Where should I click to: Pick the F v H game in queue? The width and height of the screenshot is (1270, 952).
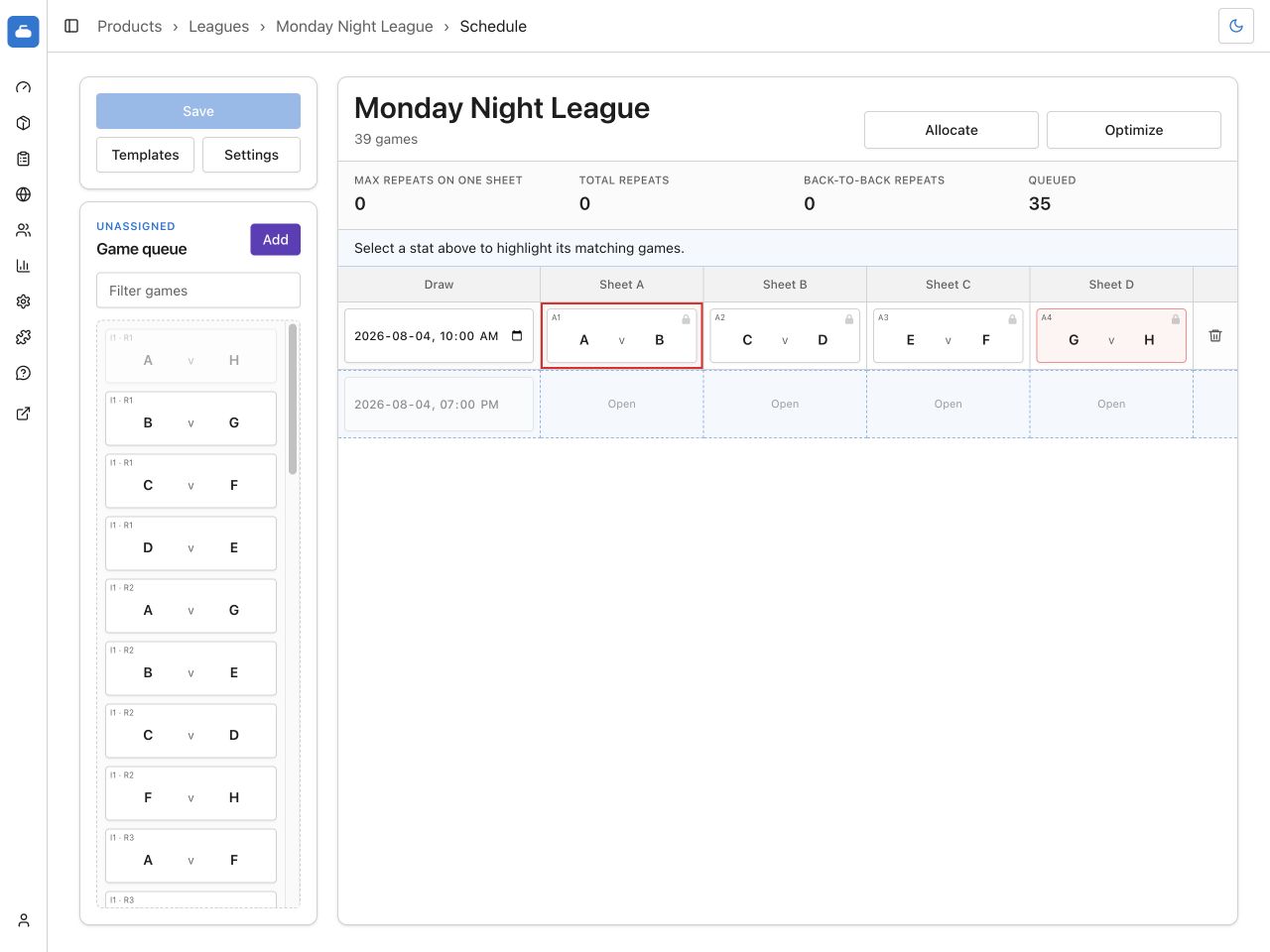point(190,792)
